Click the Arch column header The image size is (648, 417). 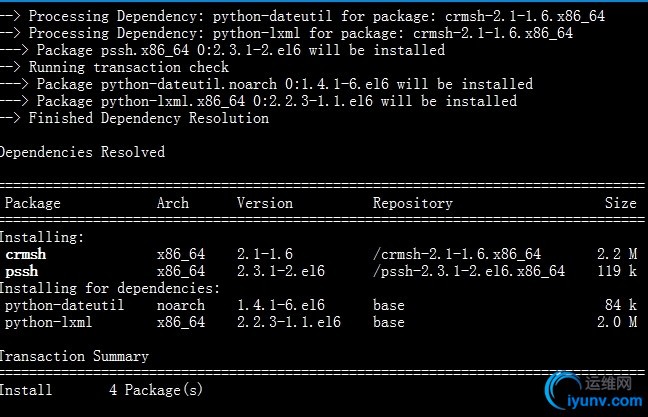click(x=173, y=203)
